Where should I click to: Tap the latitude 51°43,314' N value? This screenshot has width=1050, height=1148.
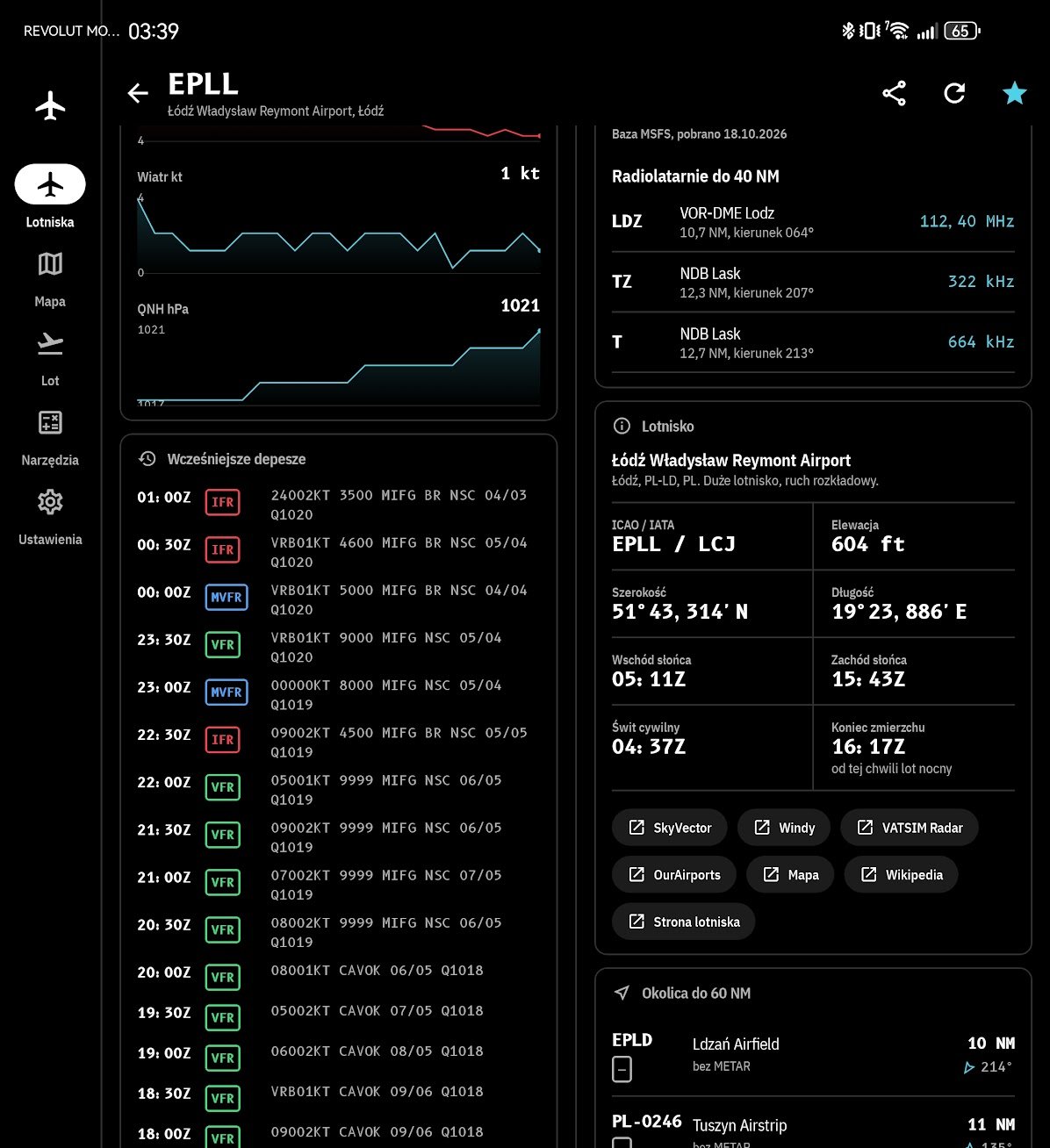click(x=680, y=612)
